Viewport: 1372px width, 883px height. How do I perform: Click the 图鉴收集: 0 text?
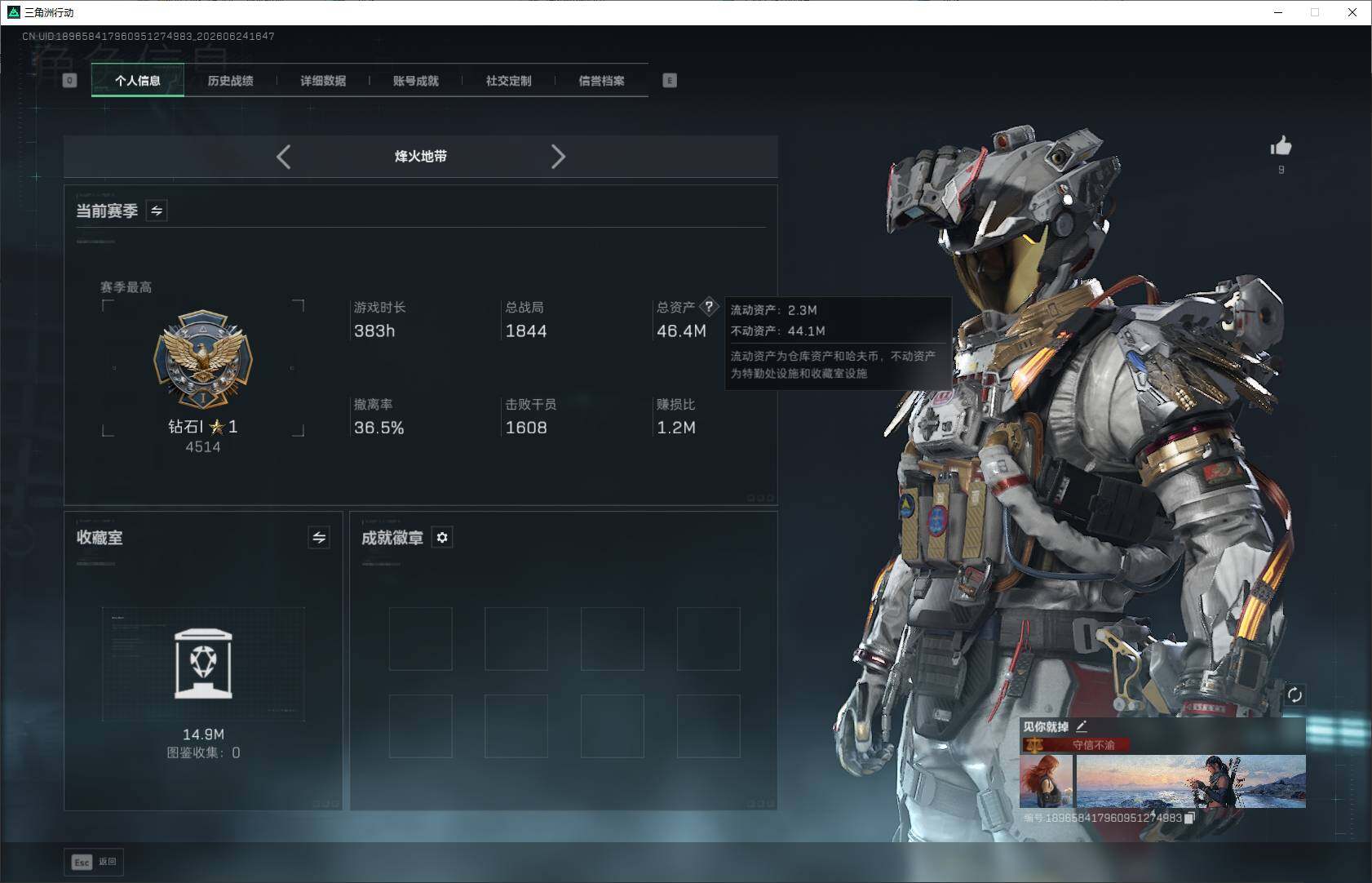[203, 752]
